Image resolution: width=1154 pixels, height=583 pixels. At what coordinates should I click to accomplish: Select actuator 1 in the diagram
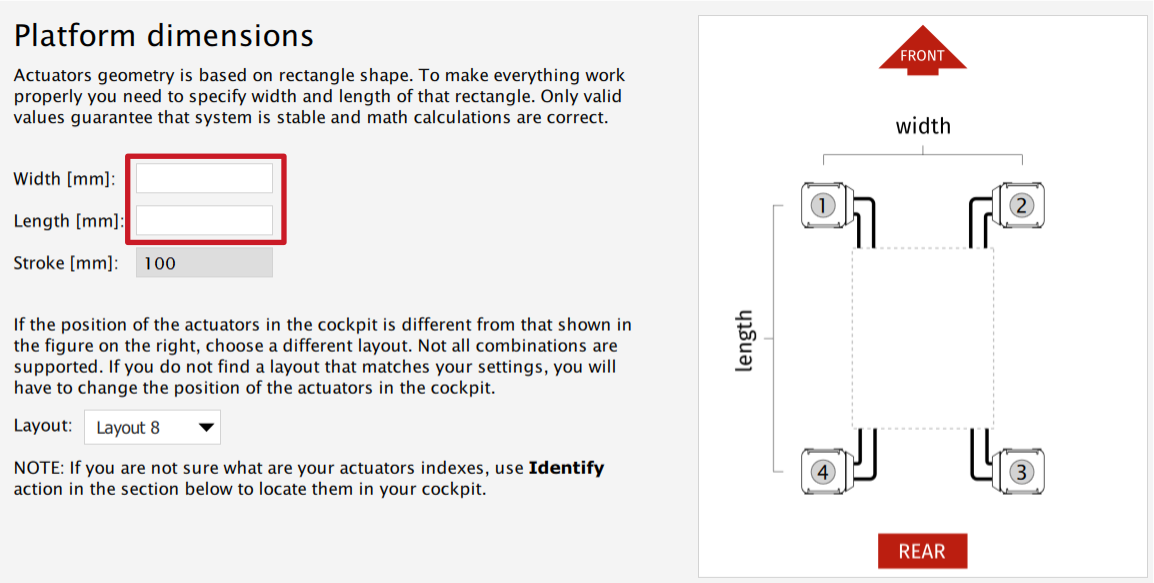coord(824,204)
